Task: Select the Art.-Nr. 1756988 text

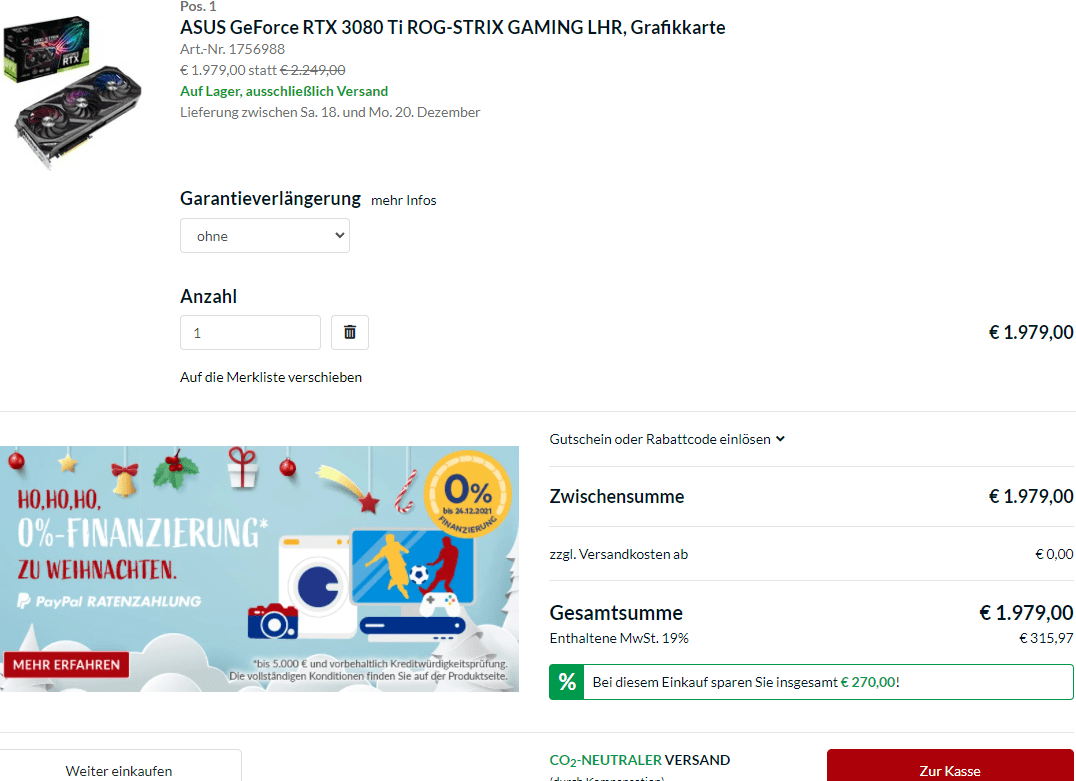Action: point(232,49)
